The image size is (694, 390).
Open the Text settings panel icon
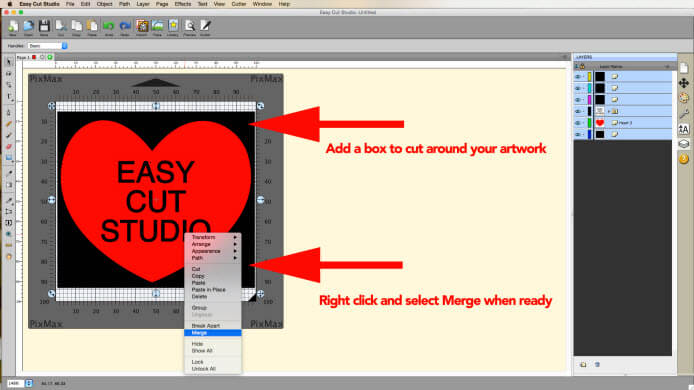(684, 129)
